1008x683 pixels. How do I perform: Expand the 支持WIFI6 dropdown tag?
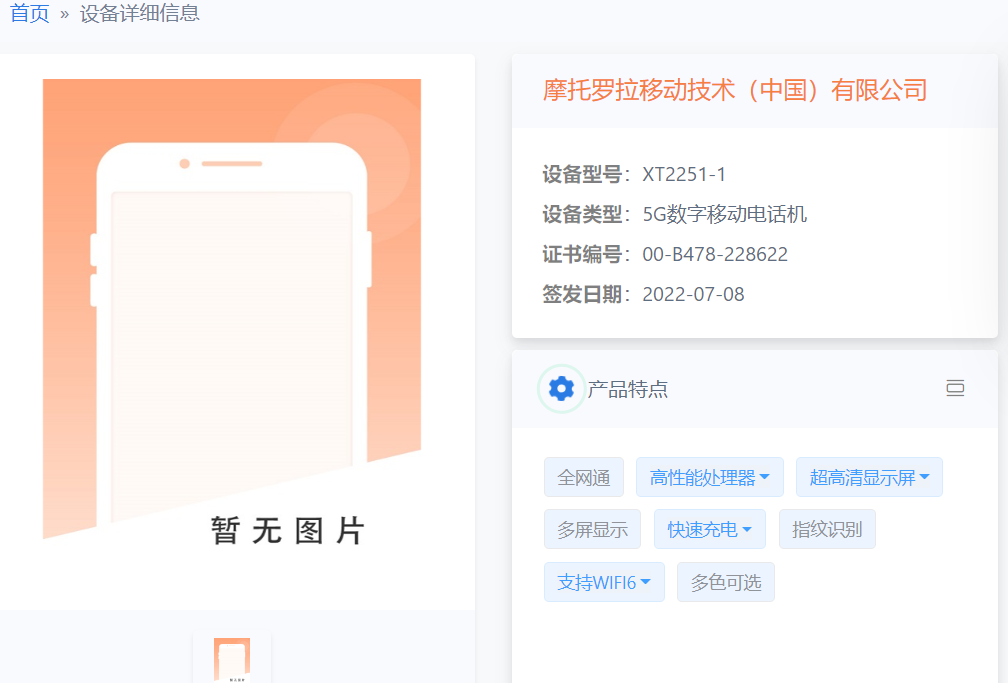pos(604,582)
